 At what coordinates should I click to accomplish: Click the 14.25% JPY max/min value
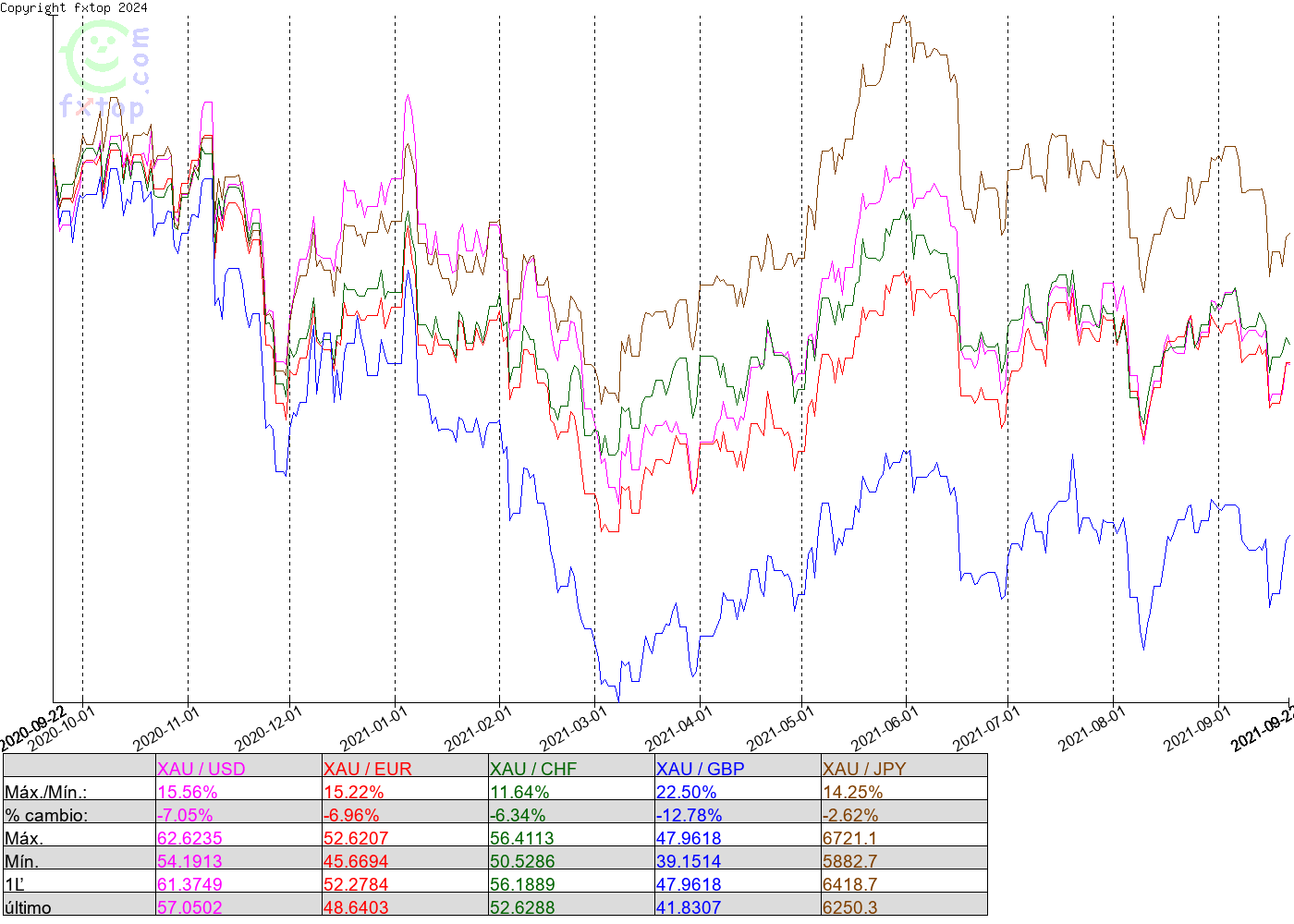click(x=853, y=793)
